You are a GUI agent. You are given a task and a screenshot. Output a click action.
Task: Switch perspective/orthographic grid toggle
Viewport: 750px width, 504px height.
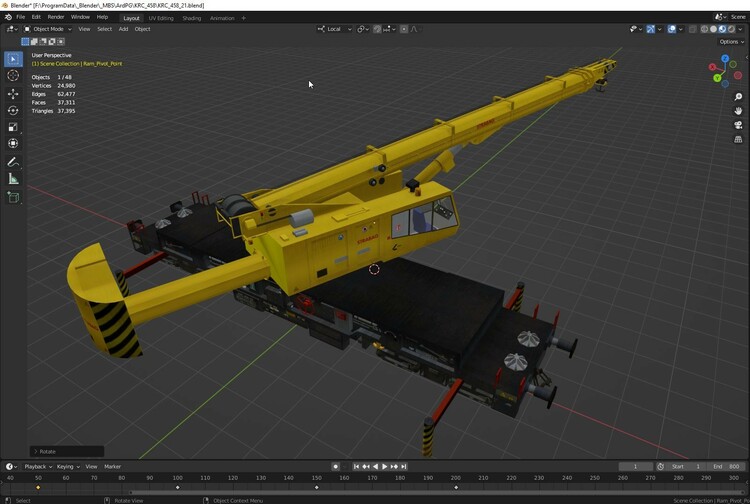(738, 139)
